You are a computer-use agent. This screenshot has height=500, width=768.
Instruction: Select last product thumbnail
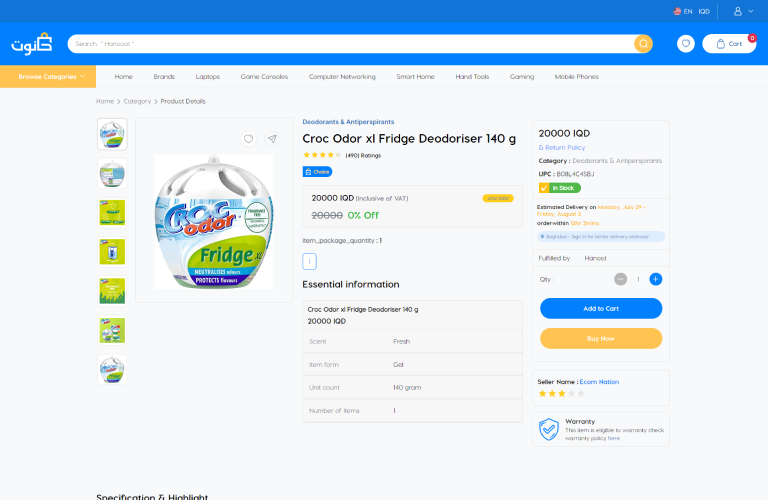point(112,369)
